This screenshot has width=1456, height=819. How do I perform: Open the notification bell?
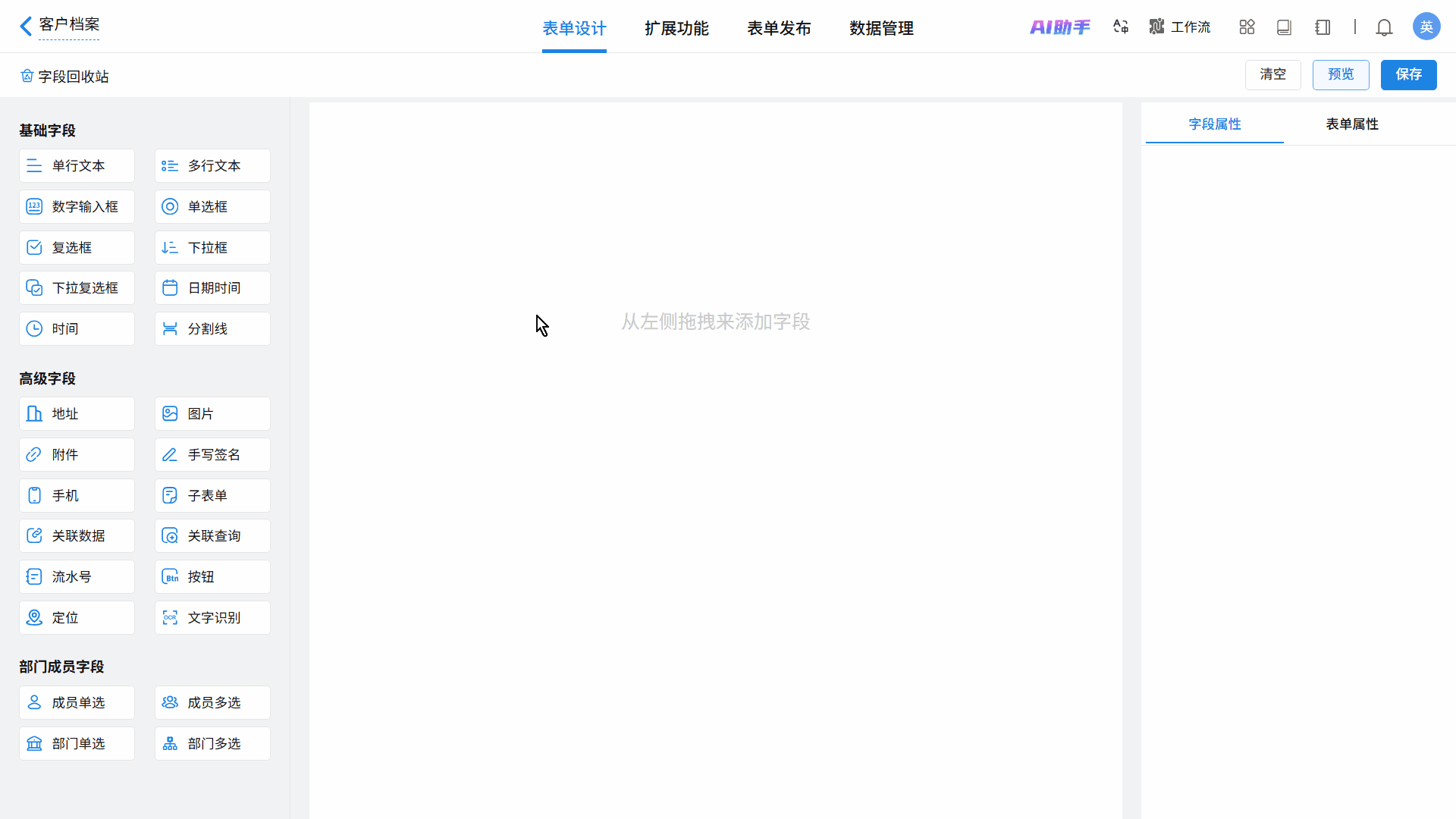[1384, 28]
